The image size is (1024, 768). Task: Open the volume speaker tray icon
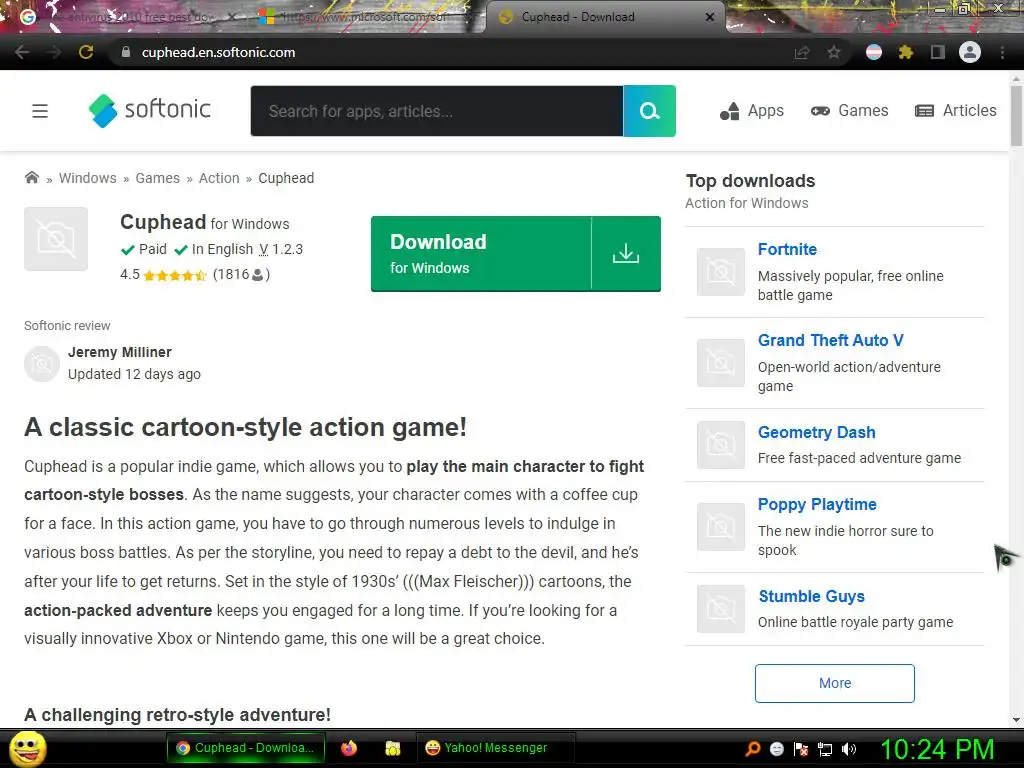(849, 749)
